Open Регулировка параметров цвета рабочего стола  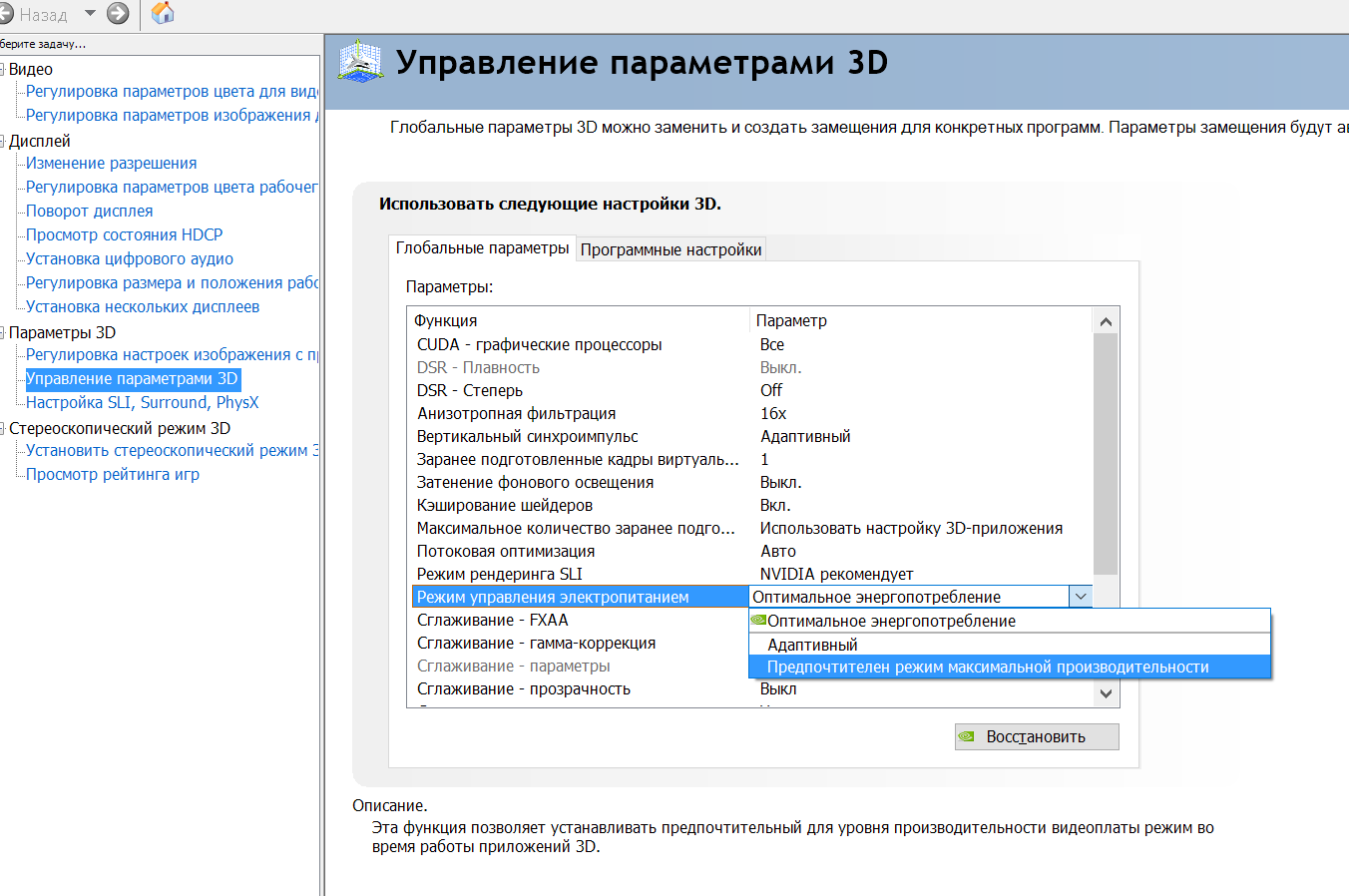coord(172,188)
